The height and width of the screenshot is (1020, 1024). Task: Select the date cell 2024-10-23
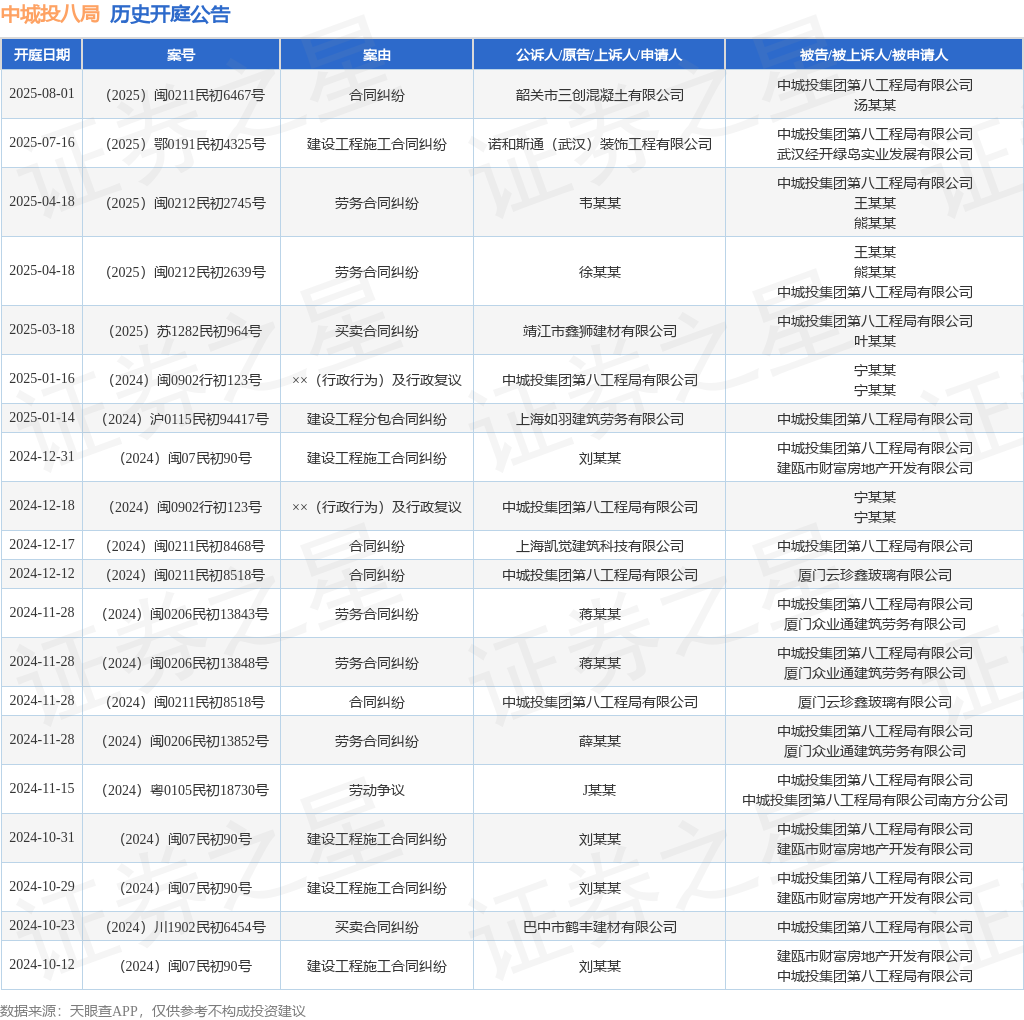point(42,925)
